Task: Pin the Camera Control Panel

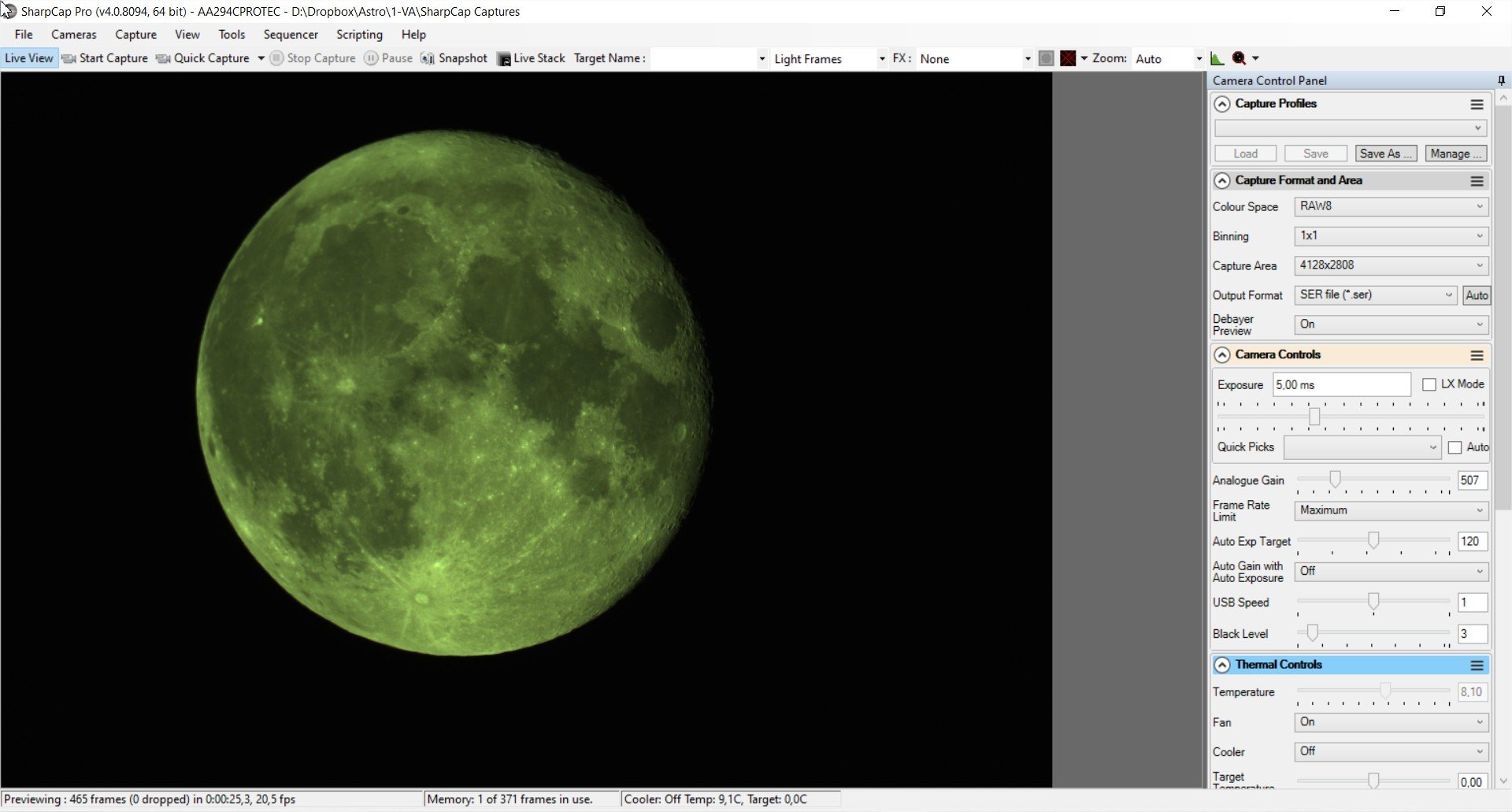Action: (1501, 80)
